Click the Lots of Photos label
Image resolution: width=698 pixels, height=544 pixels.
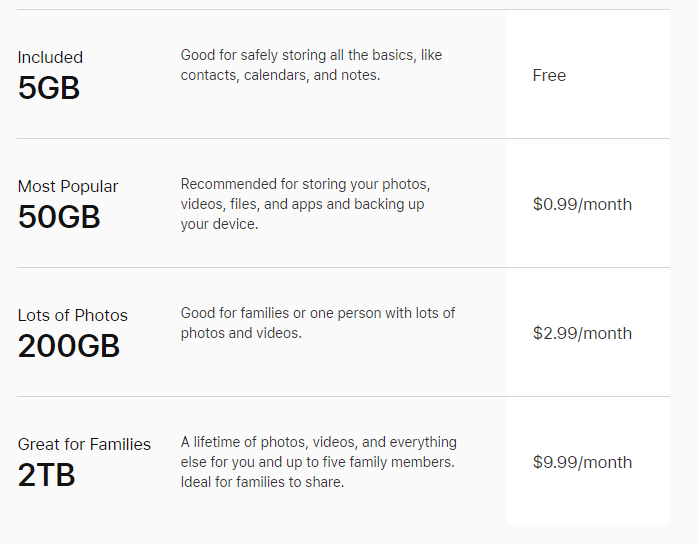[x=73, y=316]
